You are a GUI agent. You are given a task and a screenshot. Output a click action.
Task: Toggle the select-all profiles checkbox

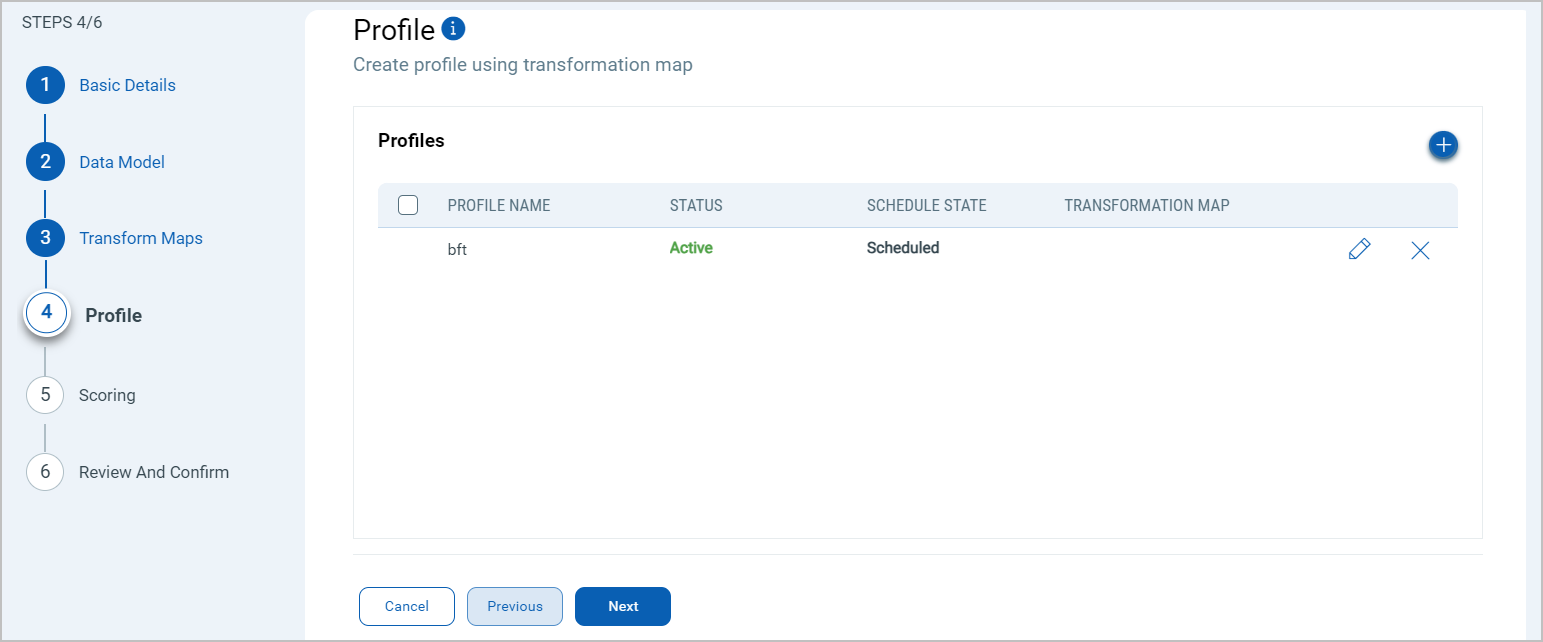408,205
